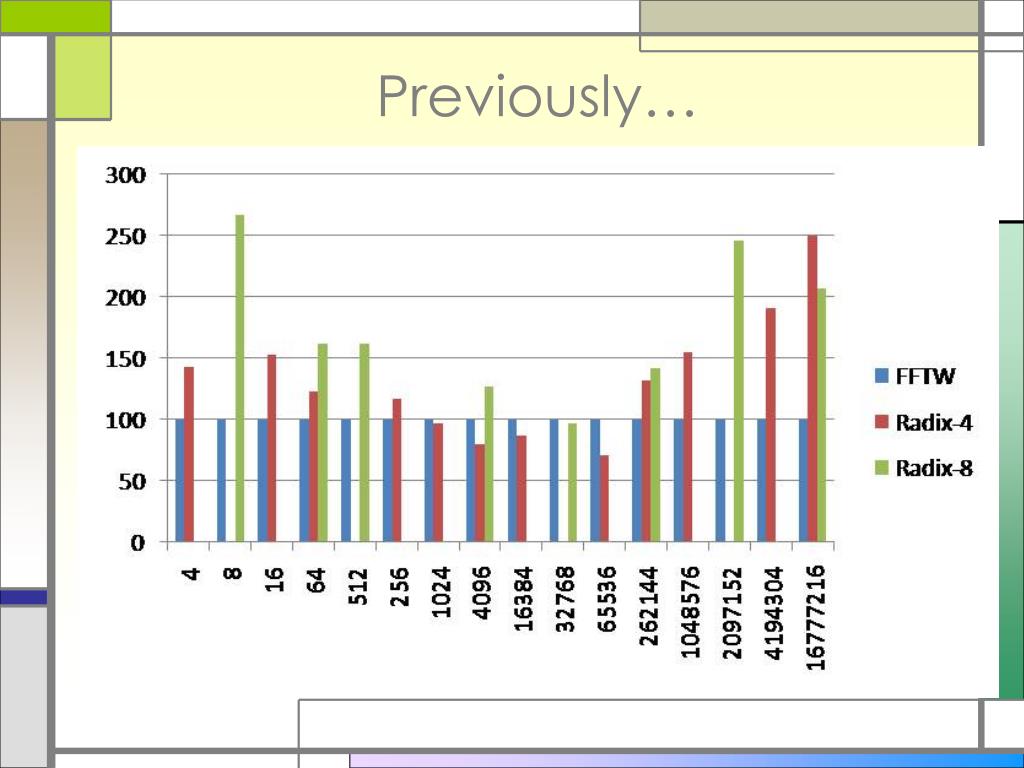Click the x-axis label 16777216

tap(816, 618)
